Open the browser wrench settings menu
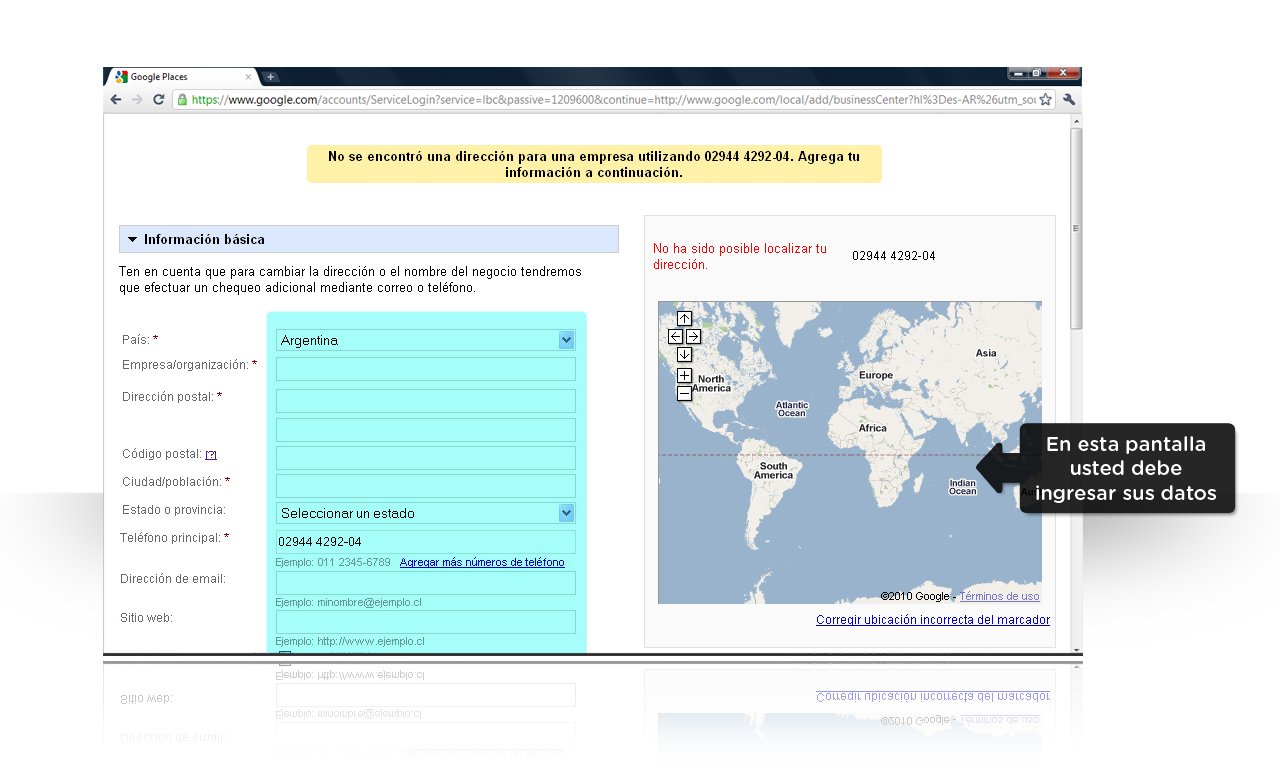The width and height of the screenshot is (1280, 772). [1069, 100]
